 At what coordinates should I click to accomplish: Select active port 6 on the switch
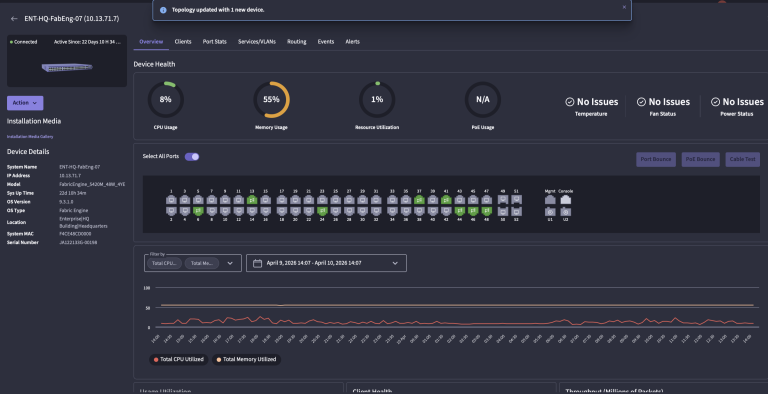(198, 211)
